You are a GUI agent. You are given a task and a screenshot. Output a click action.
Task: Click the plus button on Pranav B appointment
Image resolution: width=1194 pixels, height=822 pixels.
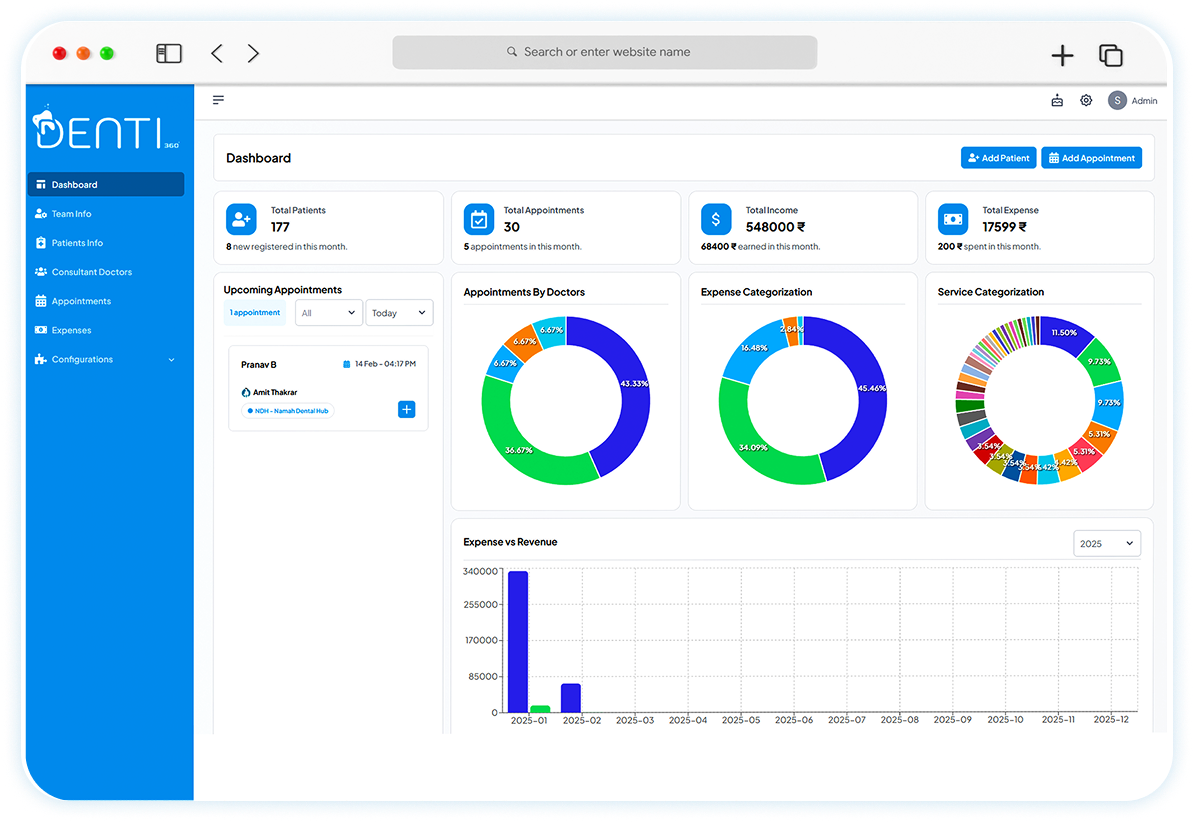407,410
